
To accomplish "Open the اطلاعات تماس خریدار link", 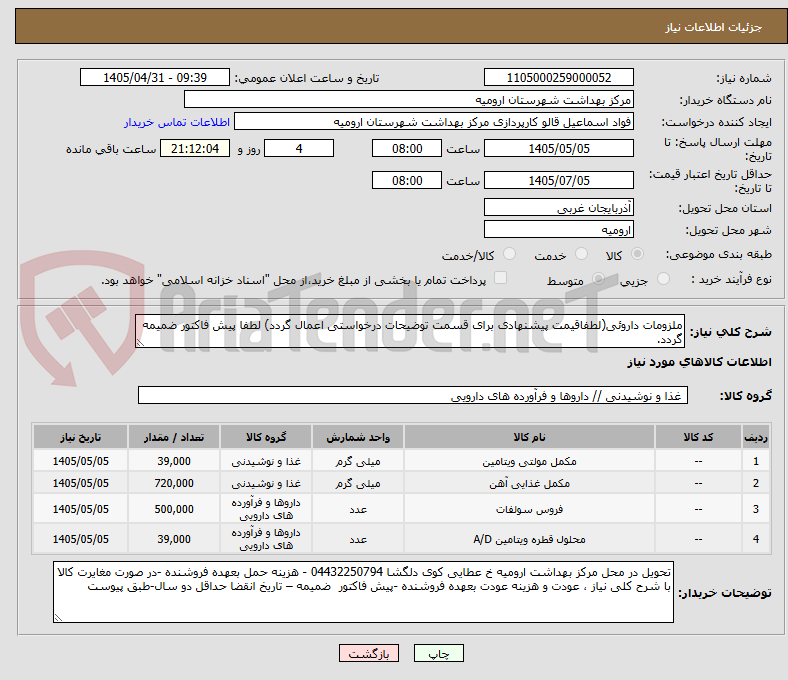I will pyautogui.click(x=177, y=122).
